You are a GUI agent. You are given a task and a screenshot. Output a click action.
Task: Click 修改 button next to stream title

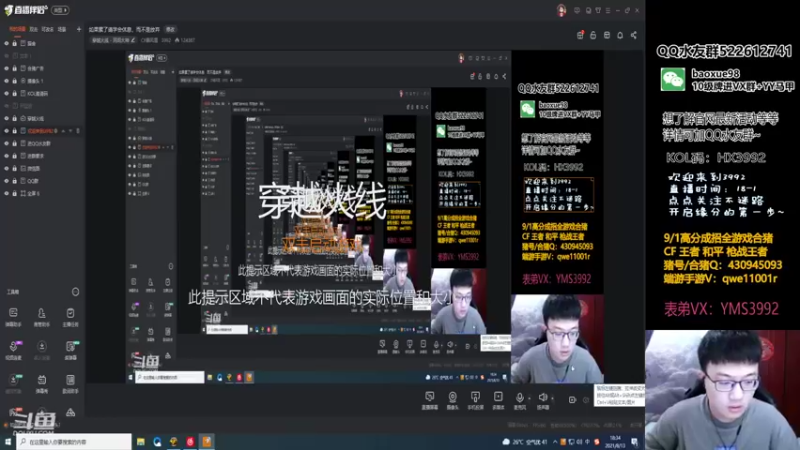(x=170, y=30)
